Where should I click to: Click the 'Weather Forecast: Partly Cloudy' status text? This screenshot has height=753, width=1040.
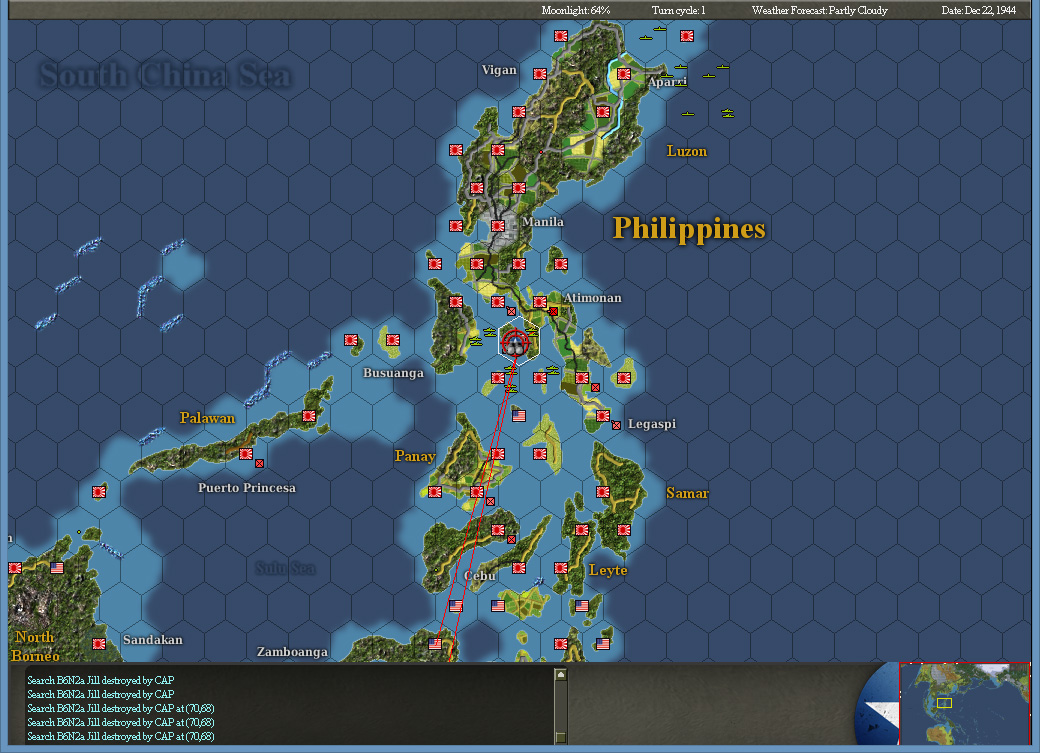(820, 9)
